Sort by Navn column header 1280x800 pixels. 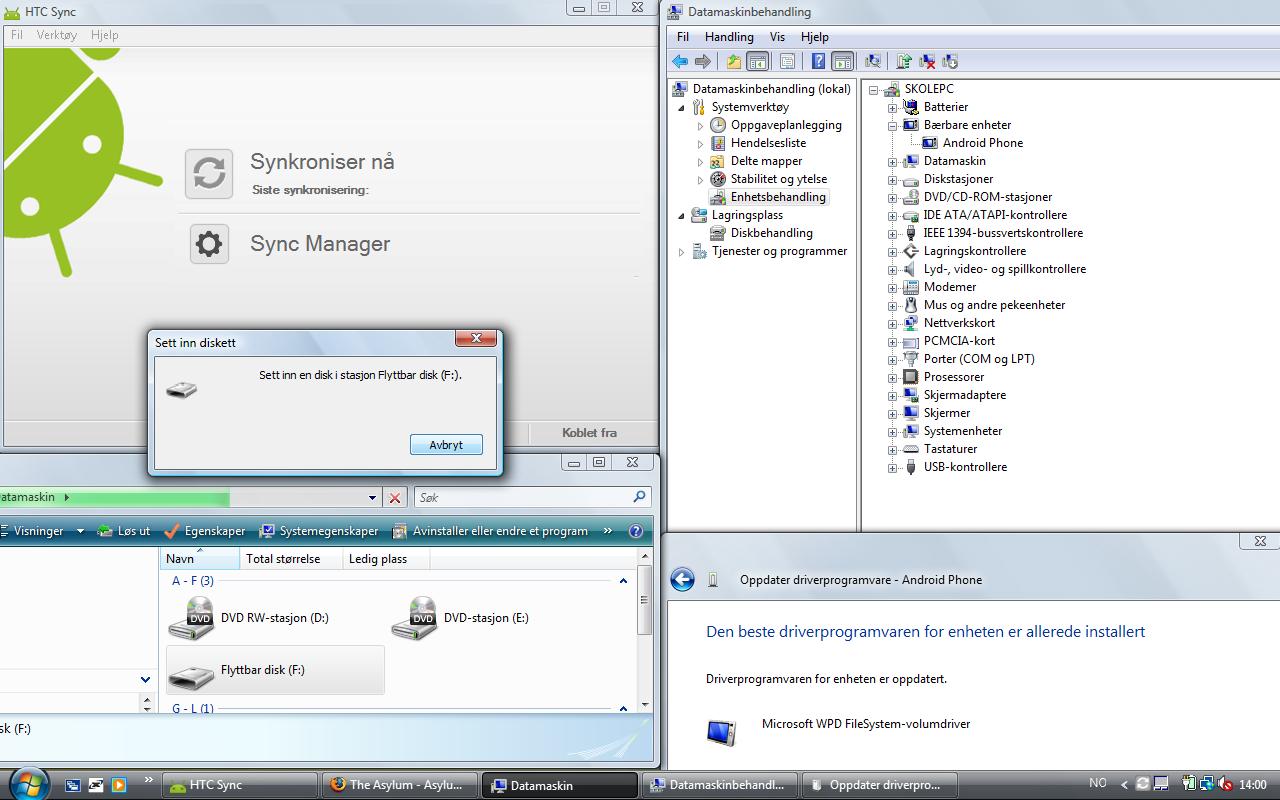(200, 559)
